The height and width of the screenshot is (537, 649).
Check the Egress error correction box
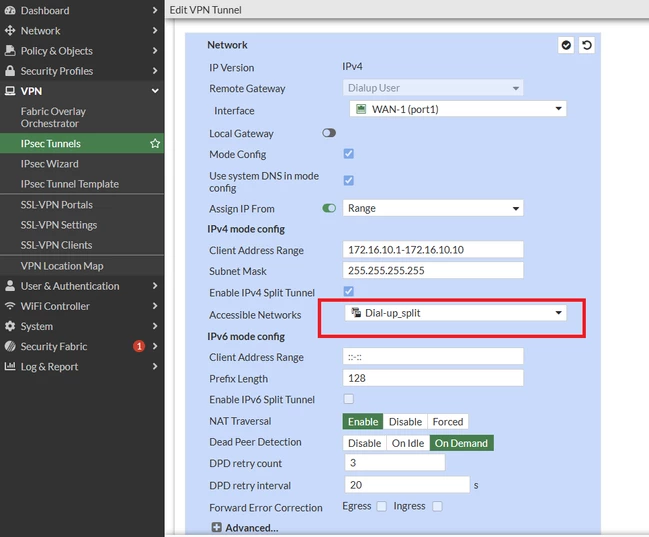(382, 506)
